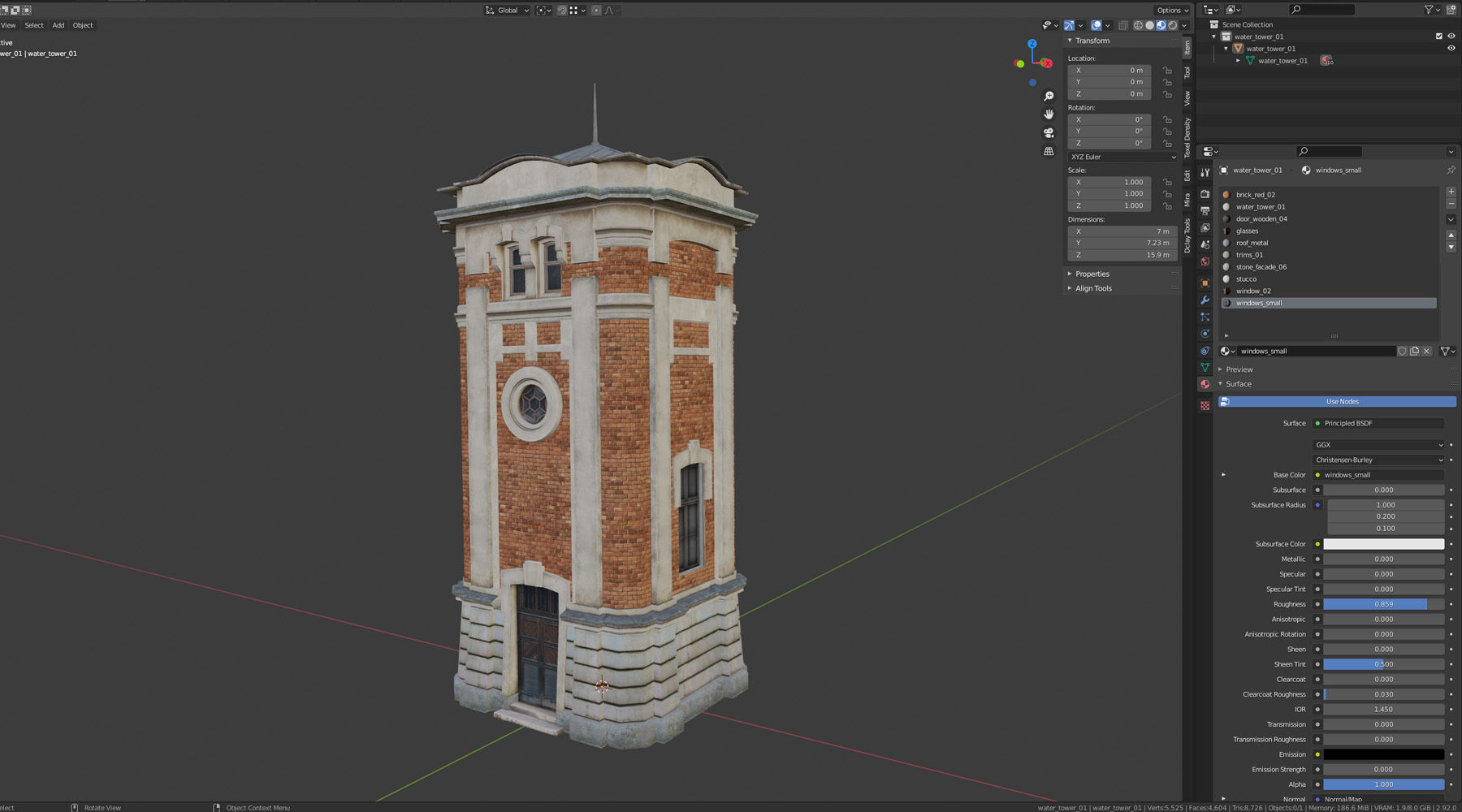Select brick_red_02 material slot
The height and width of the screenshot is (812, 1462).
[1329, 195]
